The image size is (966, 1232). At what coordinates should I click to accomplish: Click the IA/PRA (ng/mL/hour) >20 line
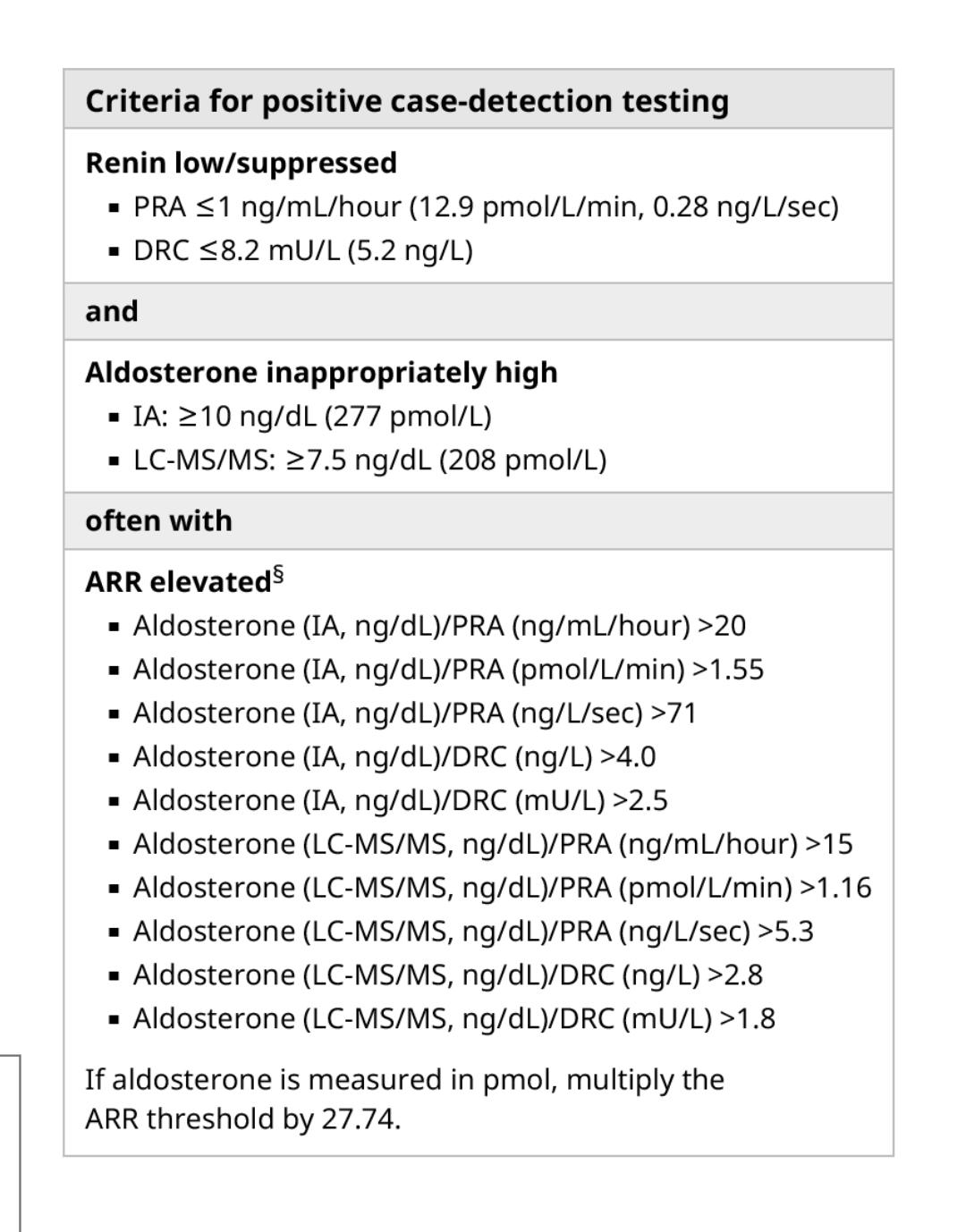(439, 626)
